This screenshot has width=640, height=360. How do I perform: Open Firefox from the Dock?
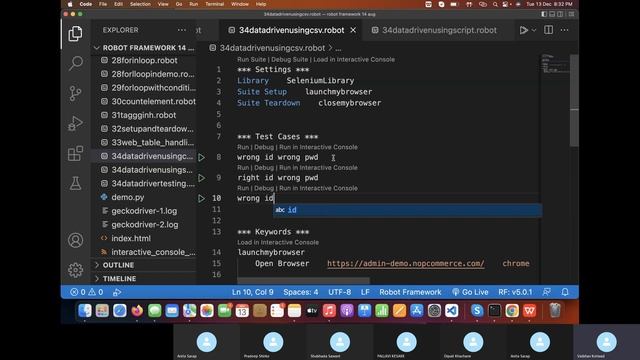coord(137,311)
